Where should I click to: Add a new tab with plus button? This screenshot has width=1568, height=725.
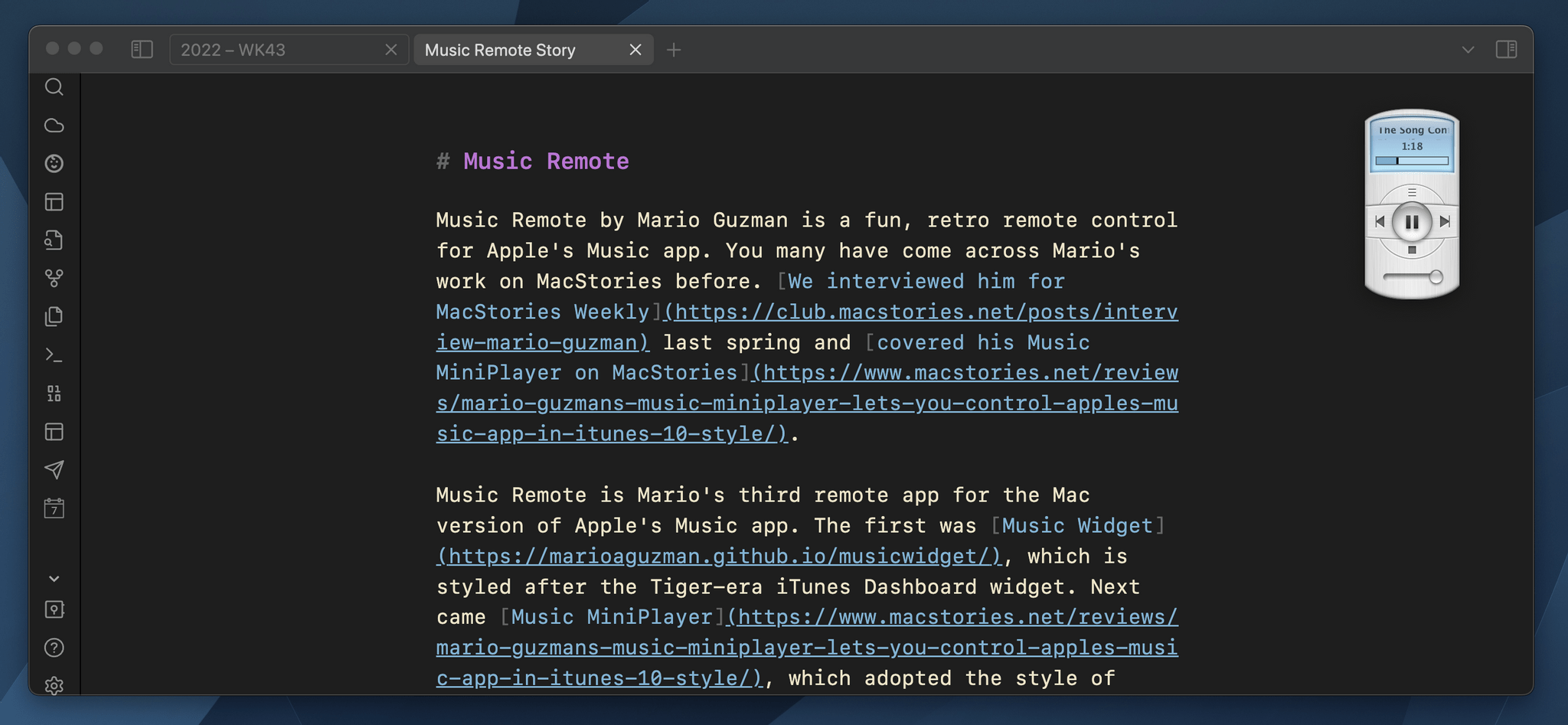click(x=673, y=50)
